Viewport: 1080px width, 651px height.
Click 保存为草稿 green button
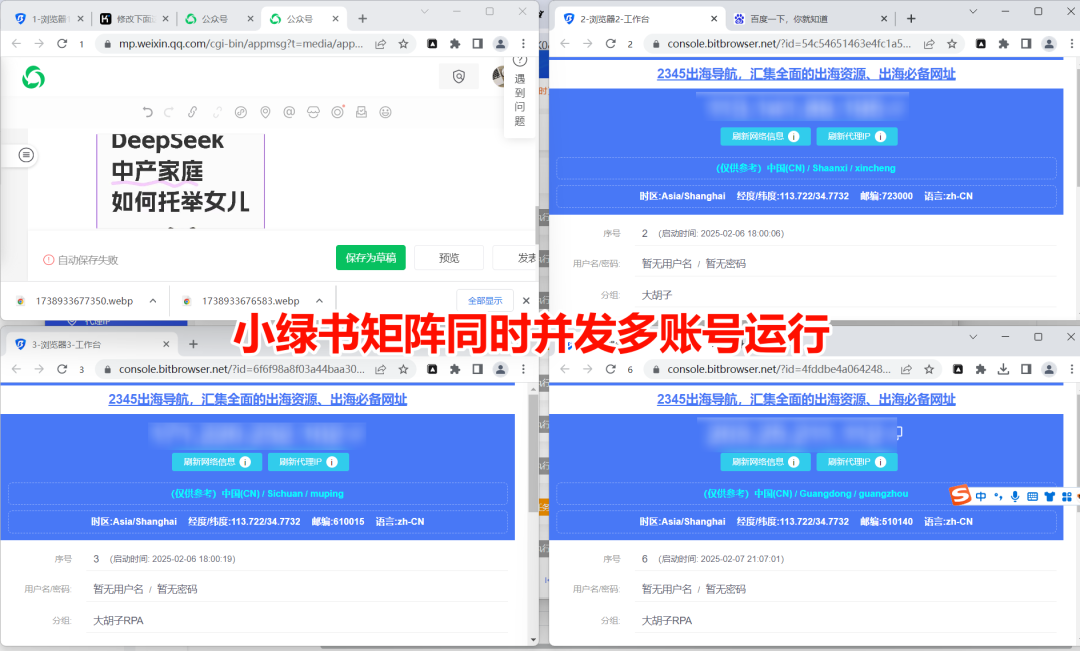click(x=371, y=258)
